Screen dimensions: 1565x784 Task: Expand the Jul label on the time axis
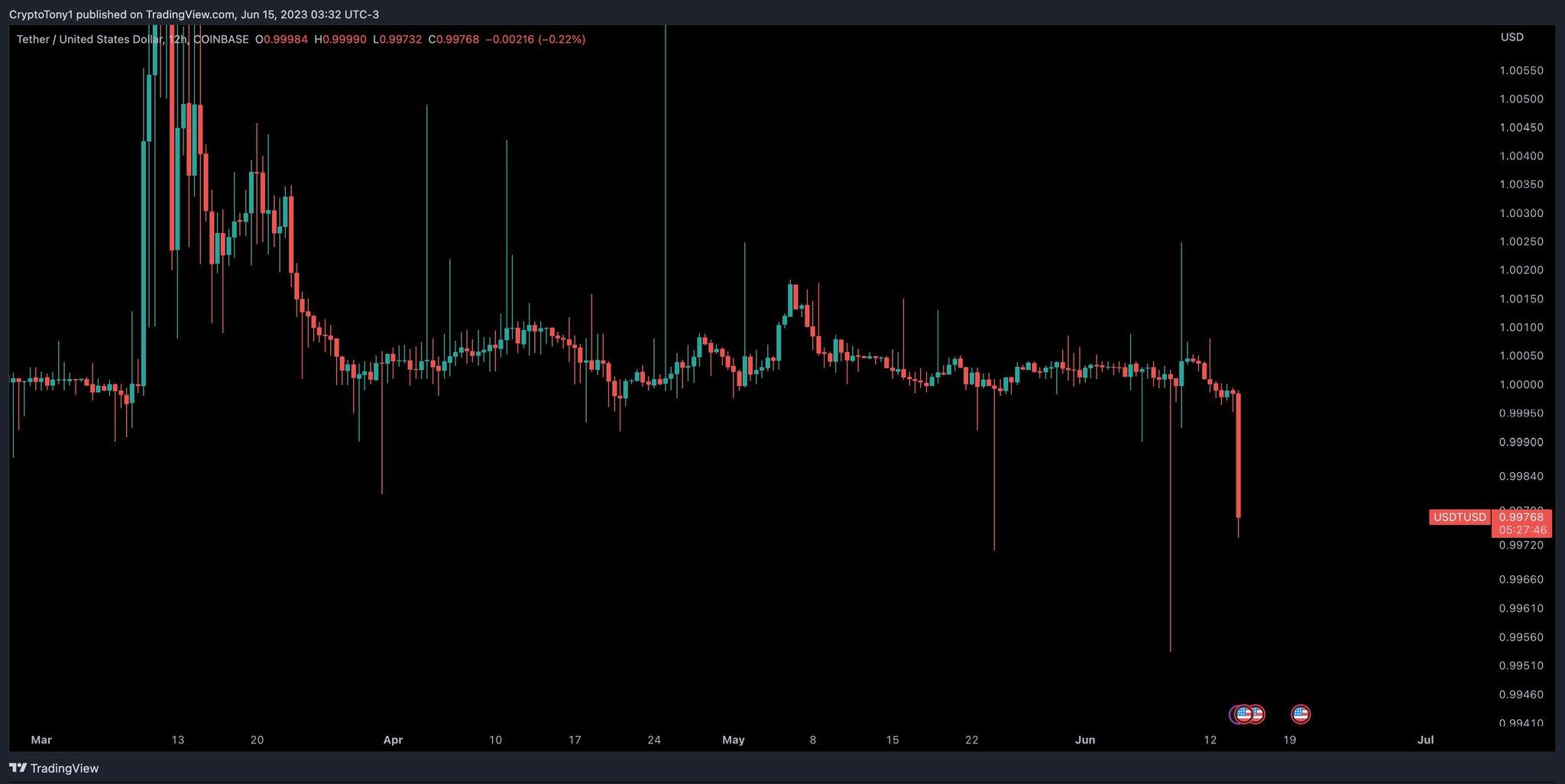click(1427, 740)
